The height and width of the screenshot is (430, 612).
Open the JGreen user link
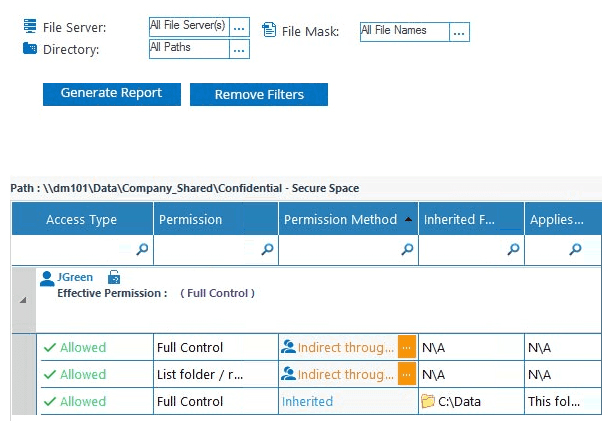click(x=75, y=277)
